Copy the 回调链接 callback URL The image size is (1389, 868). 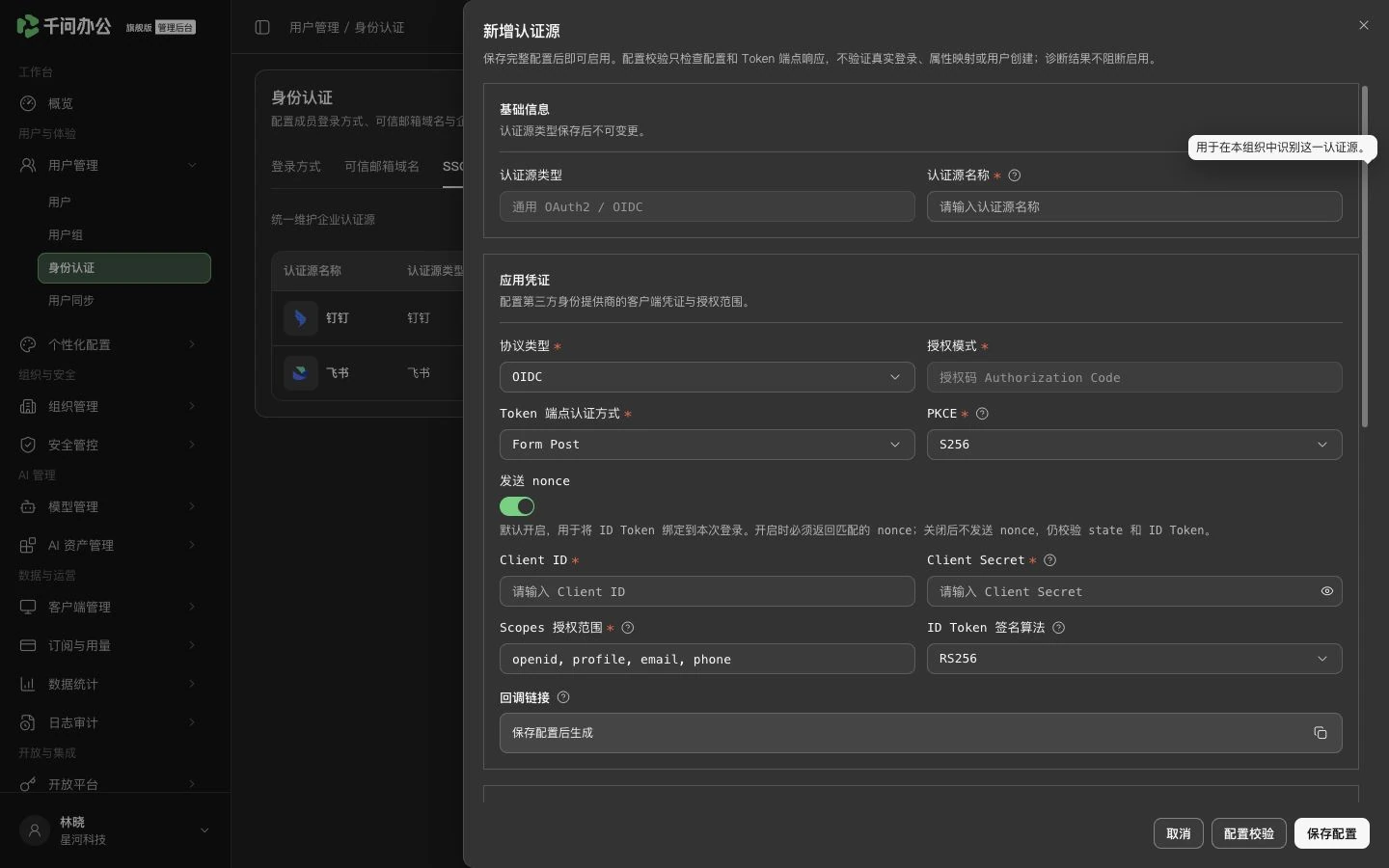pyautogui.click(x=1321, y=733)
